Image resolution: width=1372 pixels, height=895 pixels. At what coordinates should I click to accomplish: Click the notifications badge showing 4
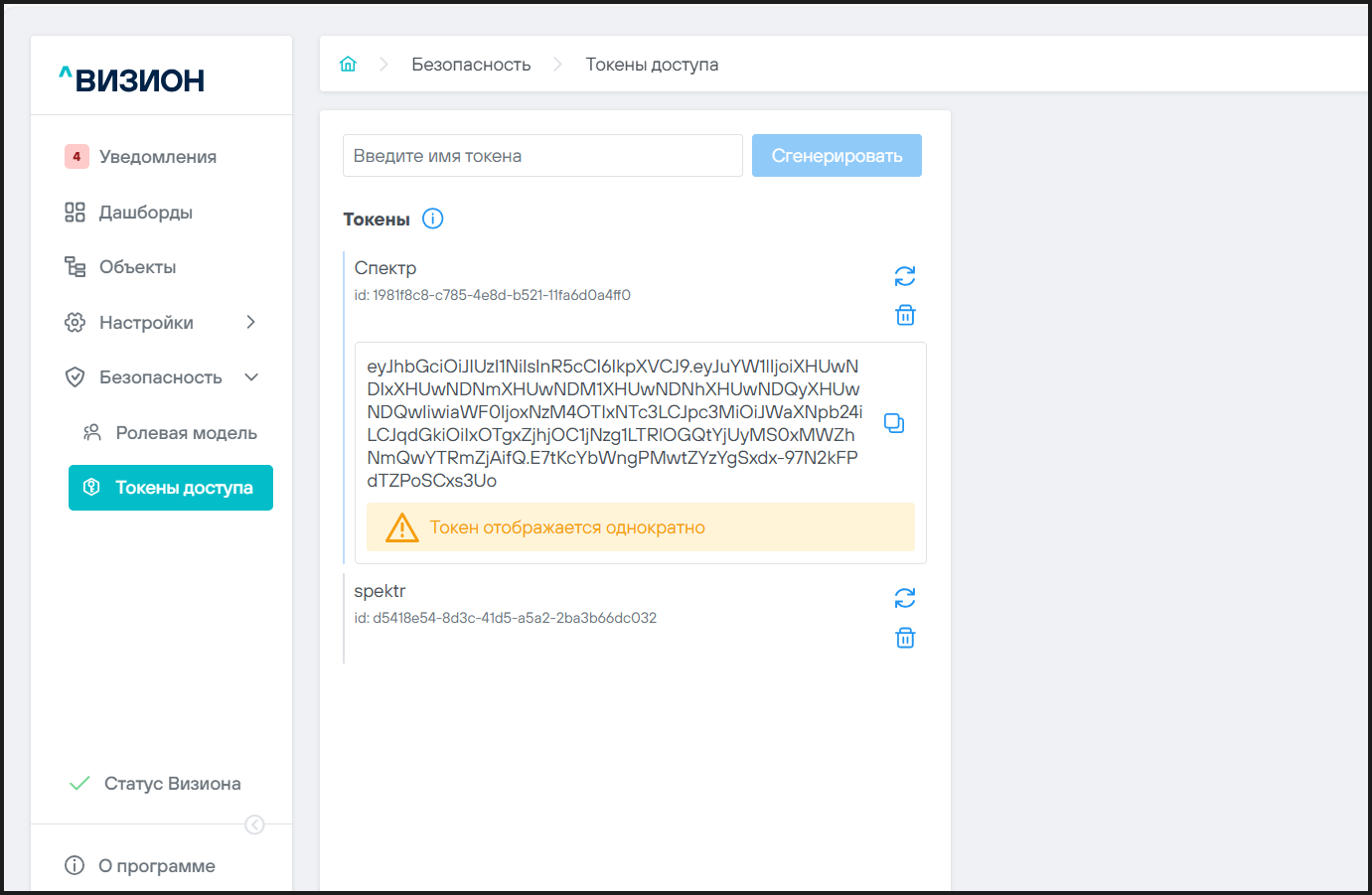click(76, 156)
